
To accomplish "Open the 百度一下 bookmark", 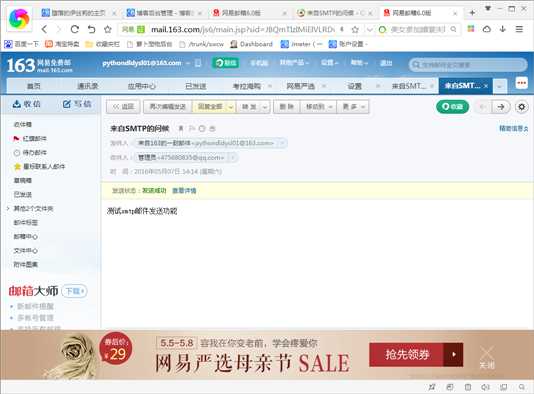I will (22, 44).
